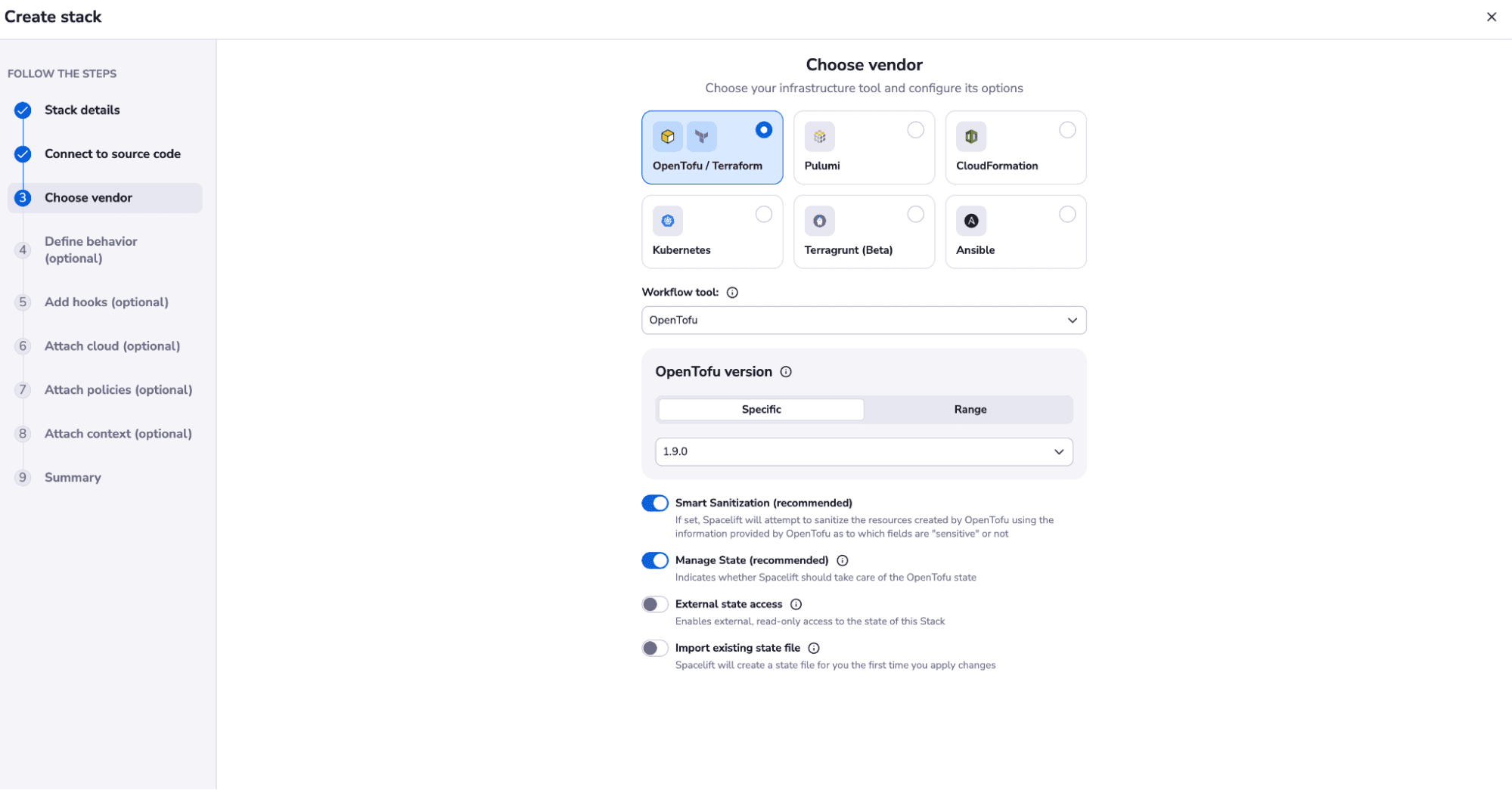Image resolution: width=1512 pixels, height=790 pixels.
Task: Click the Connect to source code checkmark icon
Action: tap(23, 154)
